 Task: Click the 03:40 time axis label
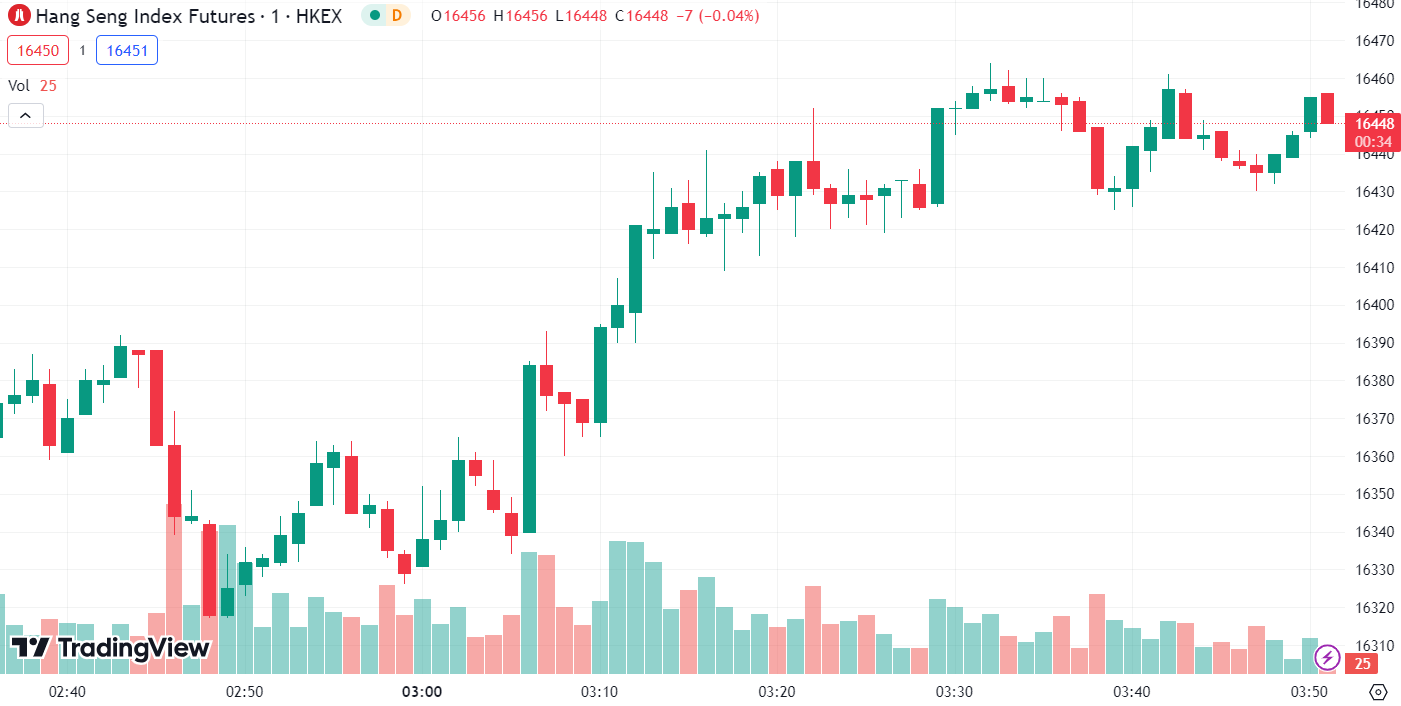(x=1132, y=692)
